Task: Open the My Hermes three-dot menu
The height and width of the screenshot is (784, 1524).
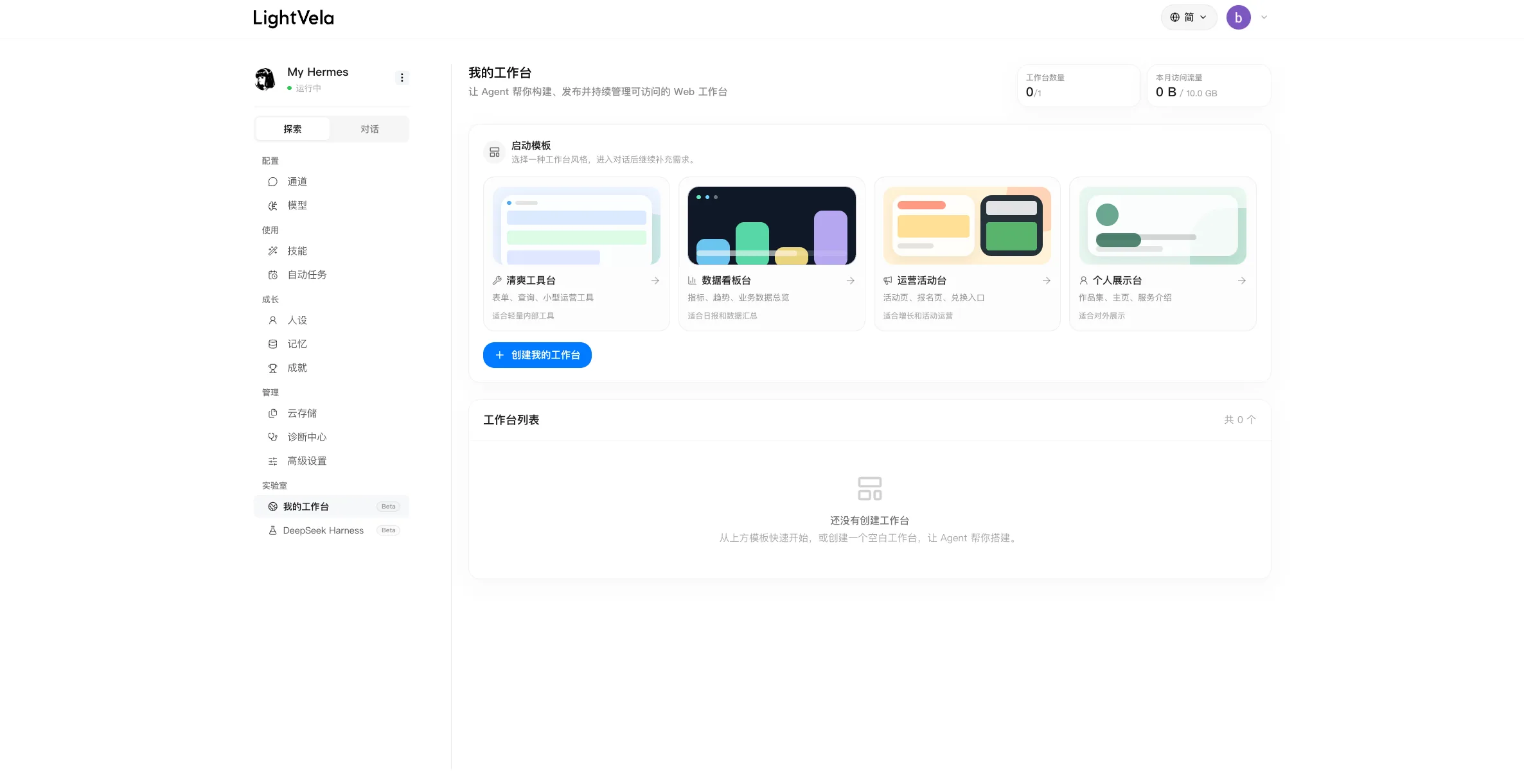Action: (402, 78)
